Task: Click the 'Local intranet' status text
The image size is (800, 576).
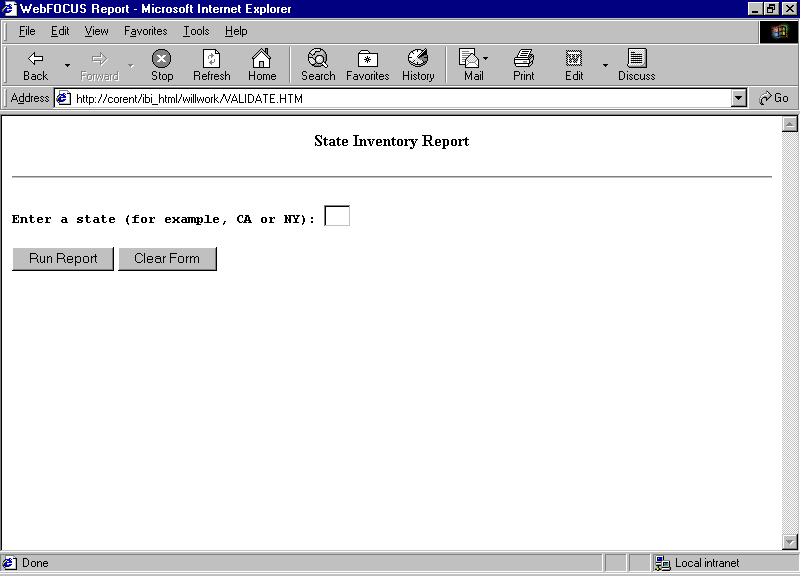Action: (707, 563)
